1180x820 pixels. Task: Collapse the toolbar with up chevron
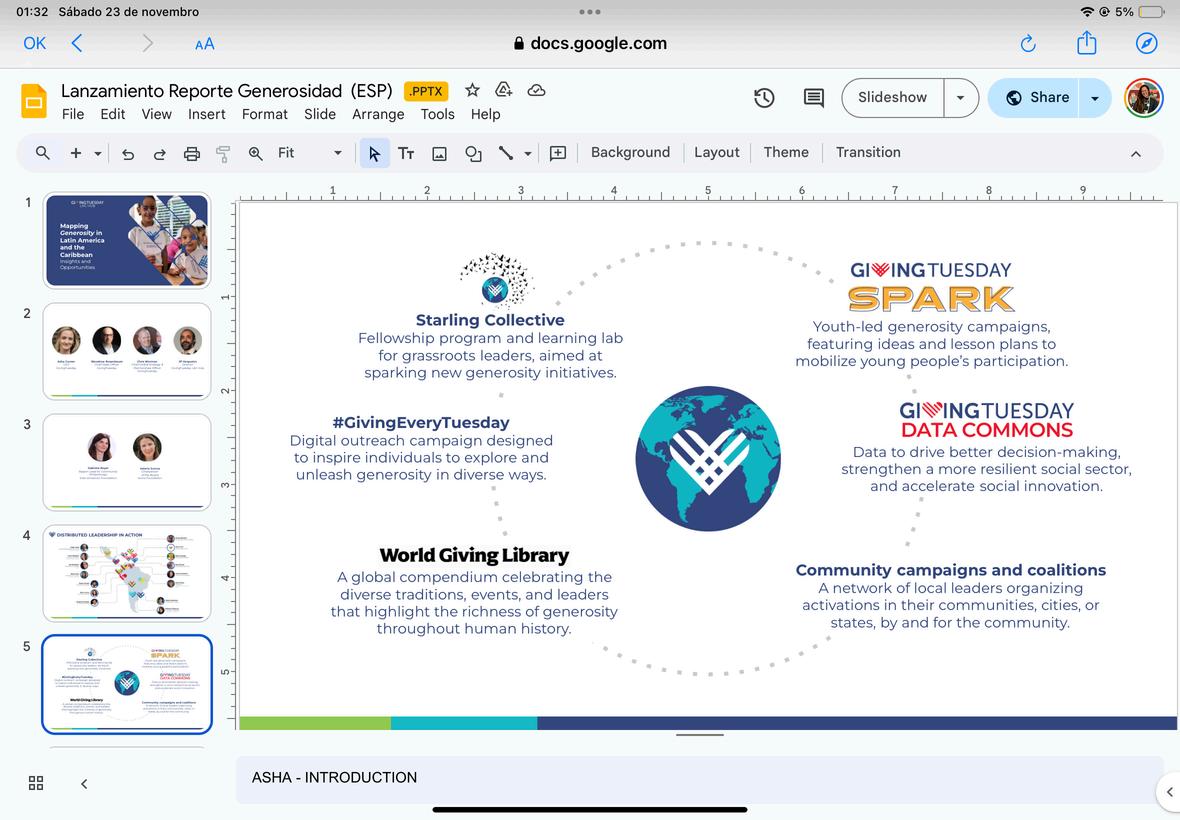1136,153
